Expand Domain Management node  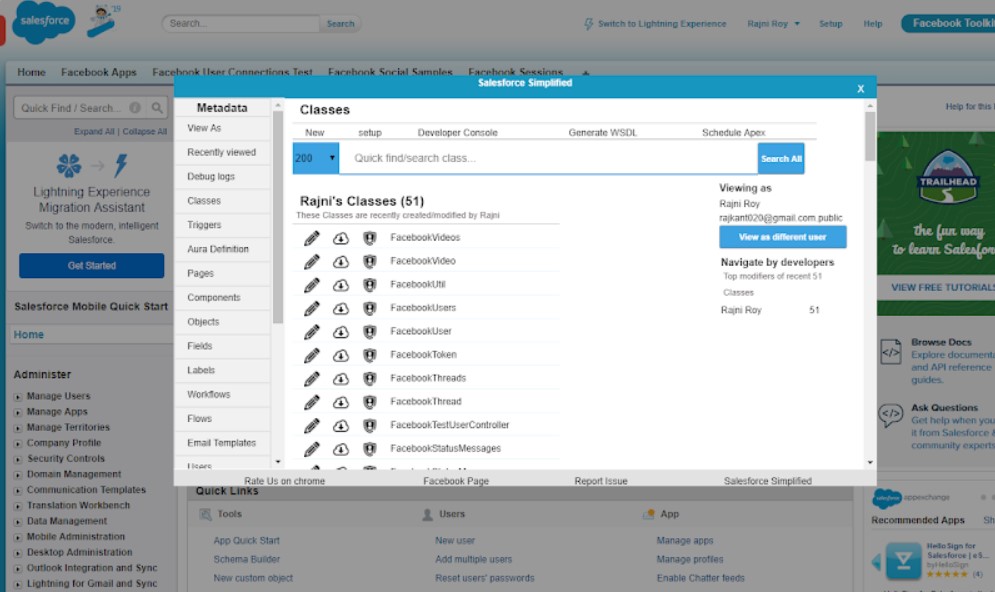(18, 475)
